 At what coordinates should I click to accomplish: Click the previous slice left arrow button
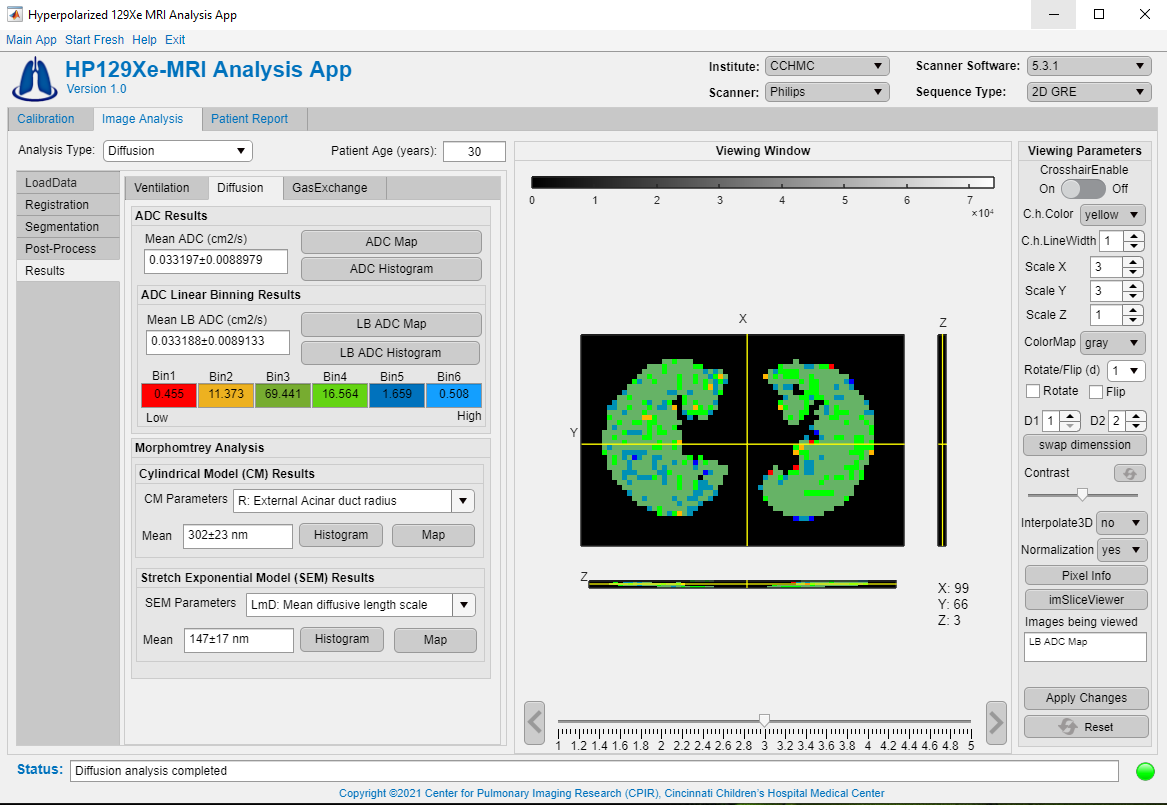click(x=534, y=721)
